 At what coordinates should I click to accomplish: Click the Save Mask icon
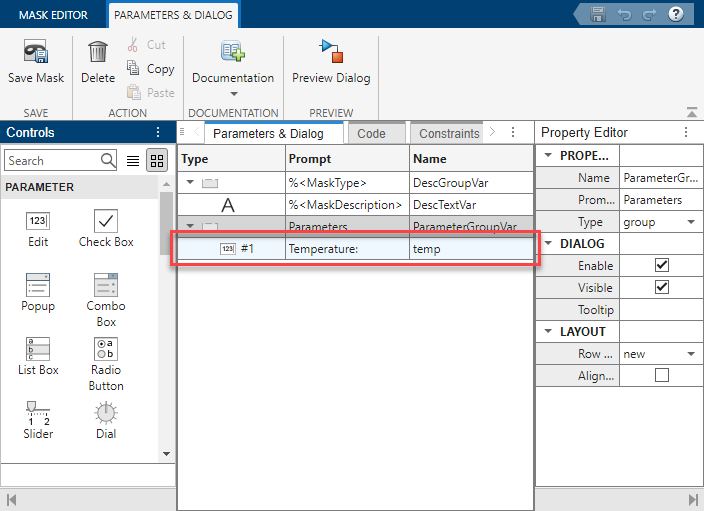pyautogui.click(x=36, y=53)
